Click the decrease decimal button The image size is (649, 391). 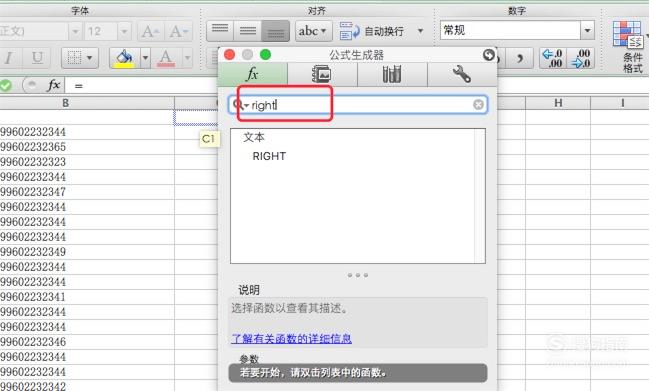(581, 58)
